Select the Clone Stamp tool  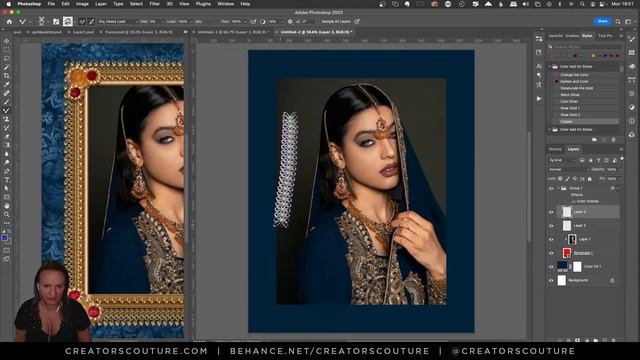coord(7,119)
